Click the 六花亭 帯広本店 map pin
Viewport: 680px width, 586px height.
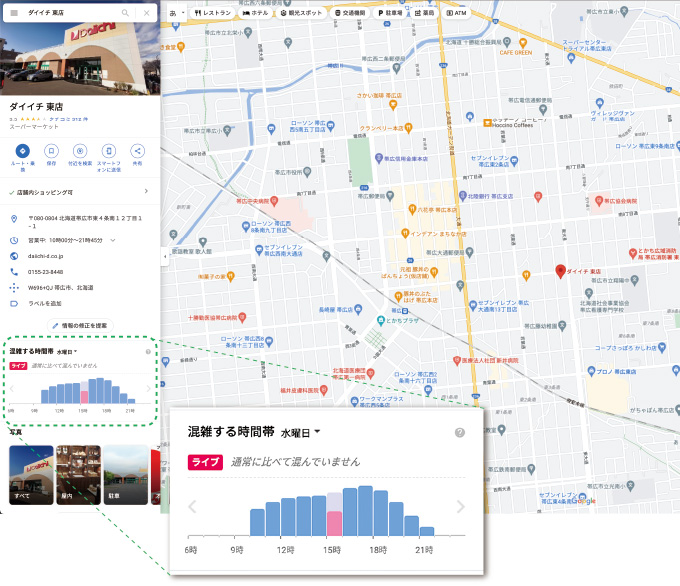coord(412,210)
